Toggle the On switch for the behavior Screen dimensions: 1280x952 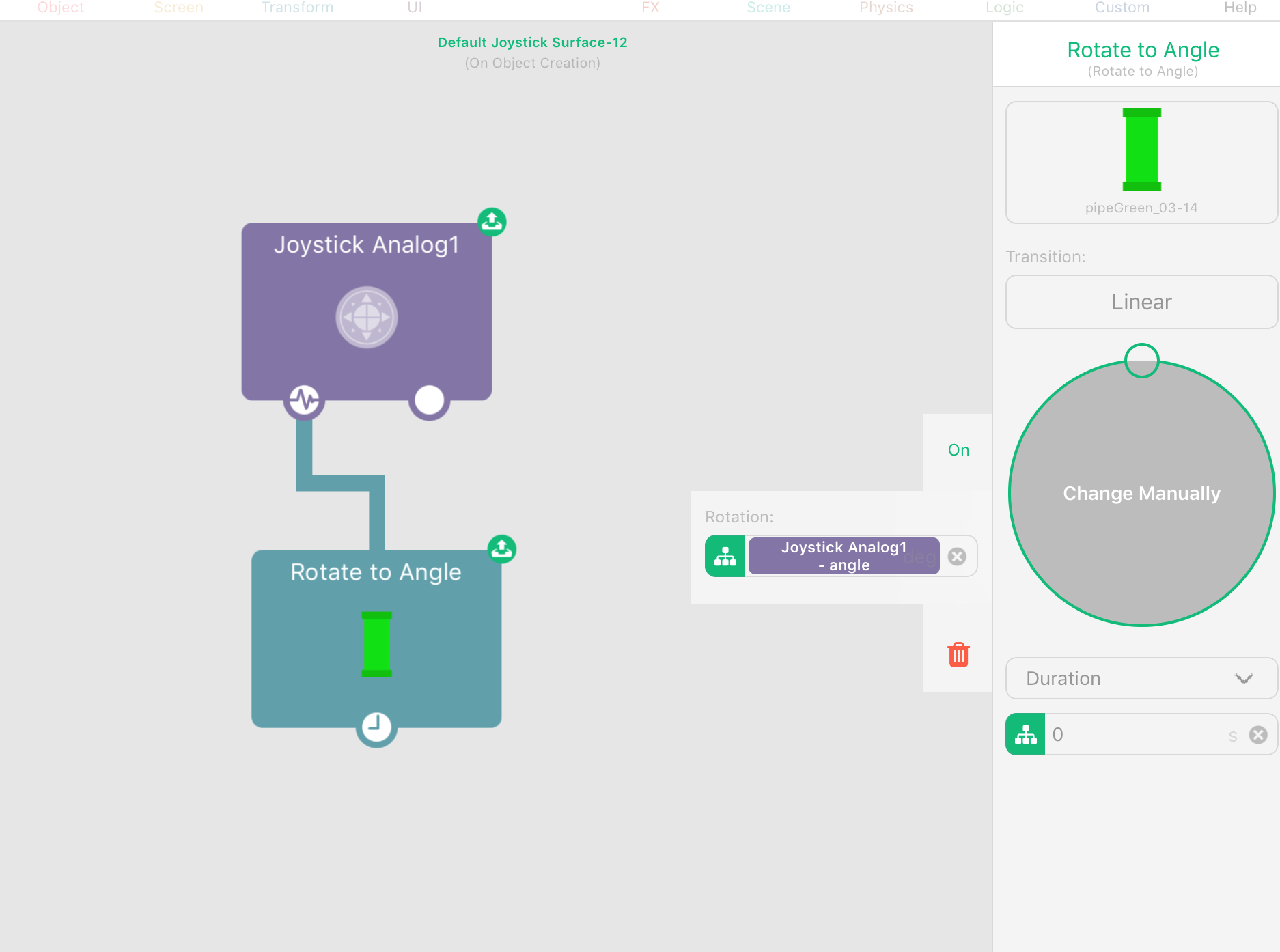958,450
